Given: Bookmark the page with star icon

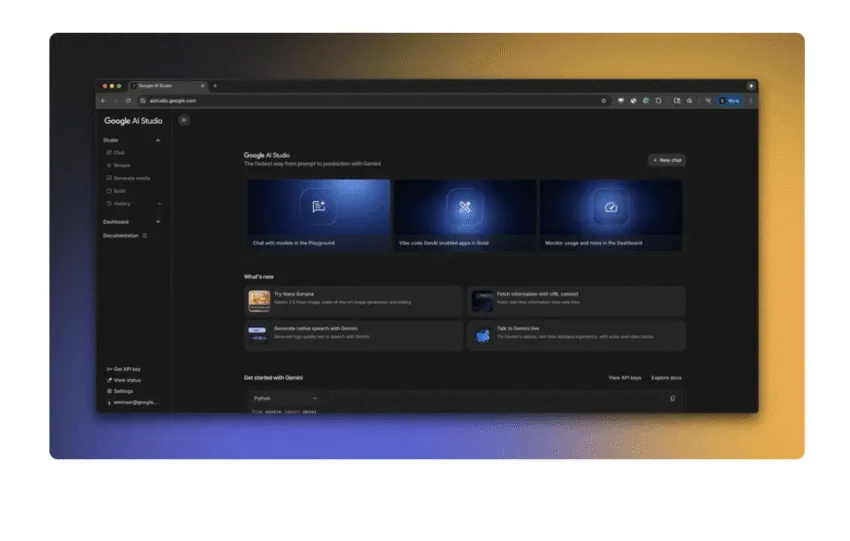Looking at the screenshot, I should (x=603, y=101).
